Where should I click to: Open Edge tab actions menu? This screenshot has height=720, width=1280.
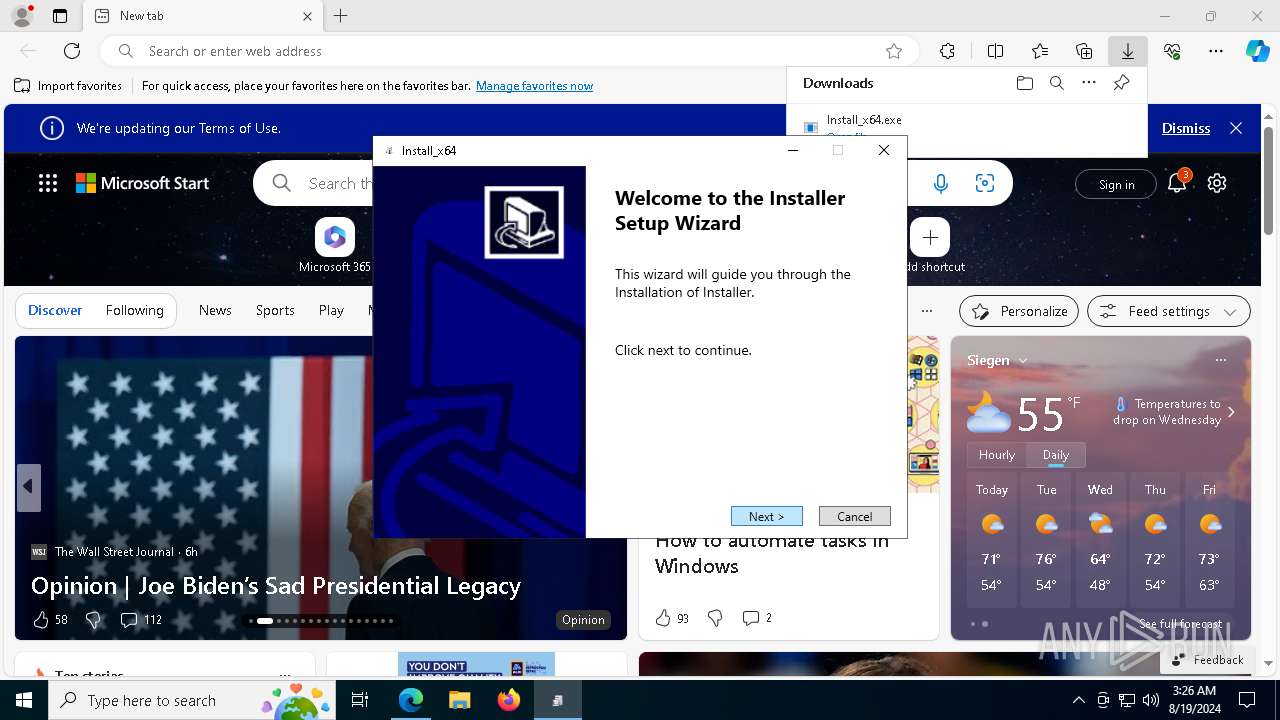[60, 16]
